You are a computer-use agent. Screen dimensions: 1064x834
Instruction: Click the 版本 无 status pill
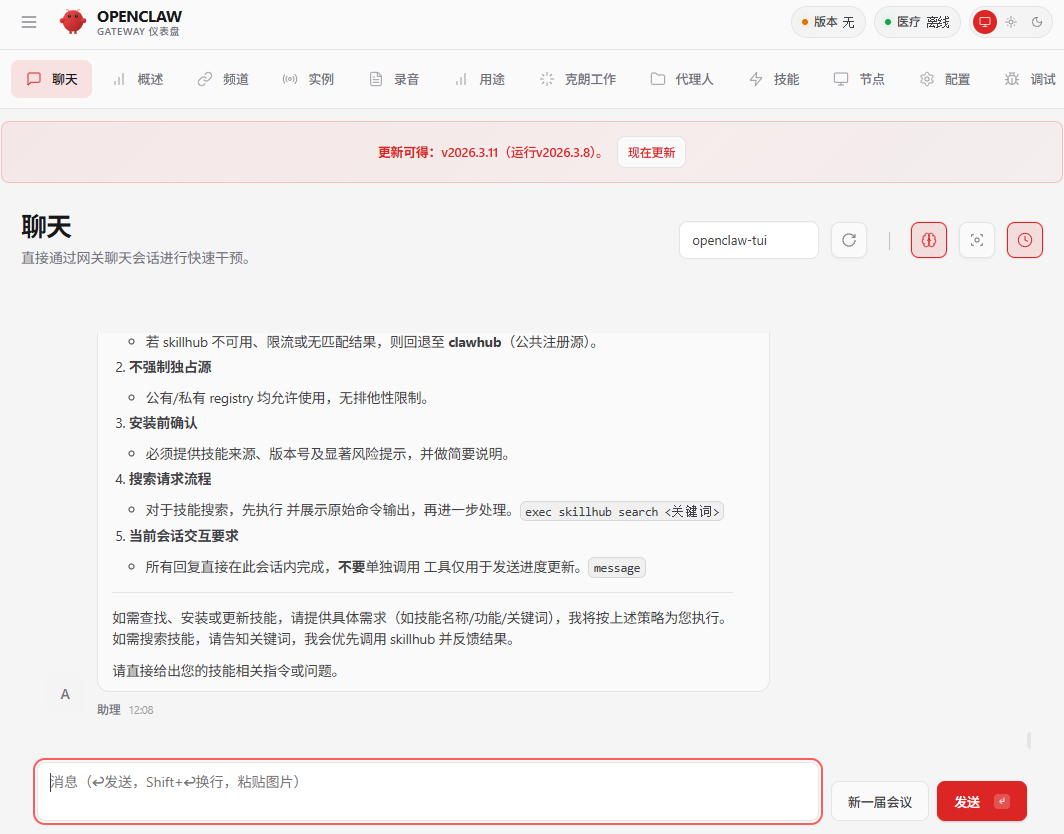tap(828, 22)
